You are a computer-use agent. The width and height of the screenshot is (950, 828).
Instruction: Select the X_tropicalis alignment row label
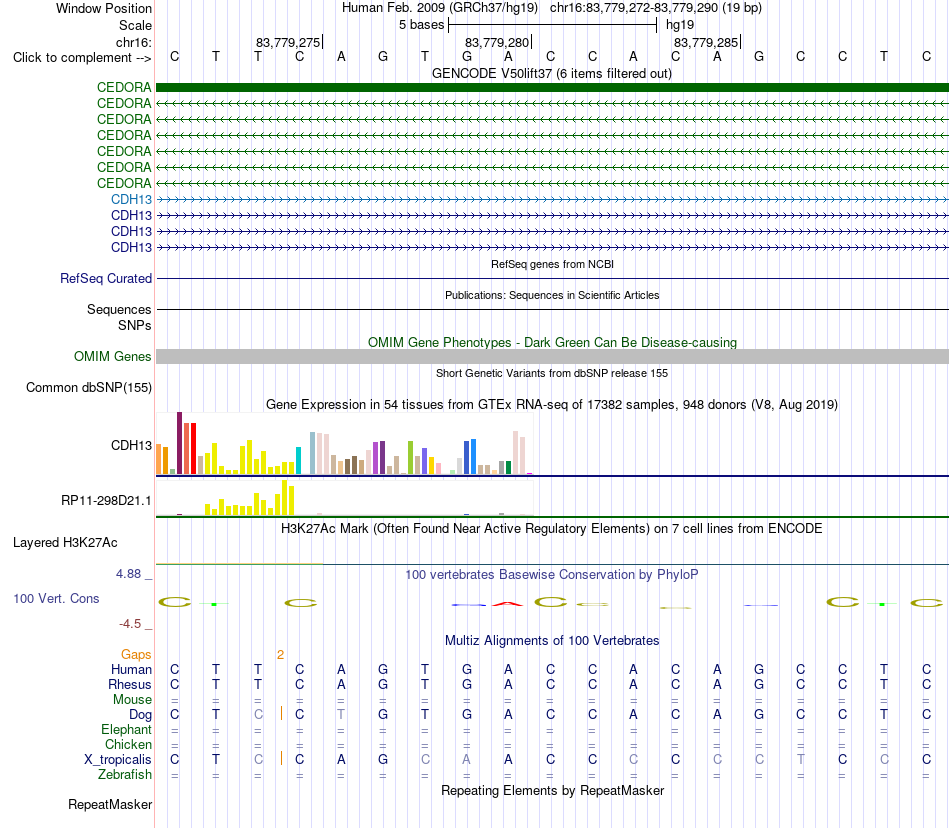[118, 760]
